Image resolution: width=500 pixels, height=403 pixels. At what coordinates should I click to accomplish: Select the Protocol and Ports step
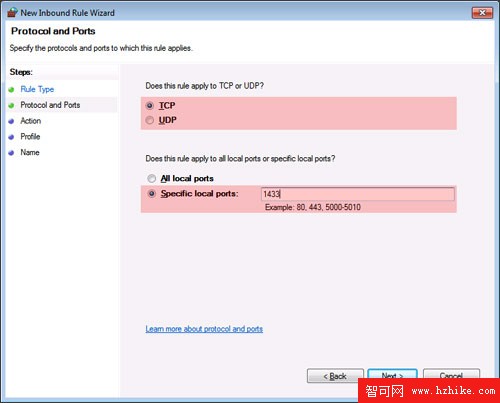click(50, 105)
